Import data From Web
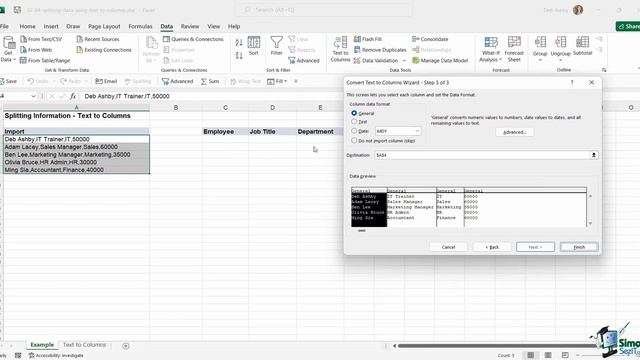 36,50
